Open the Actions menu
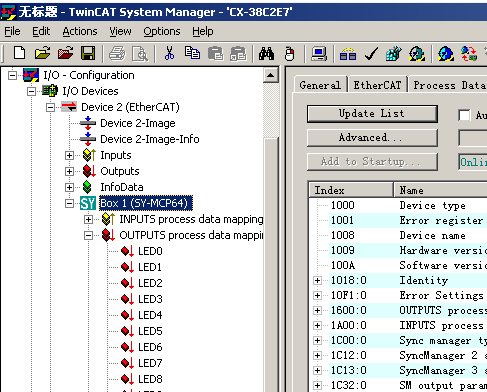 tap(80, 31)
